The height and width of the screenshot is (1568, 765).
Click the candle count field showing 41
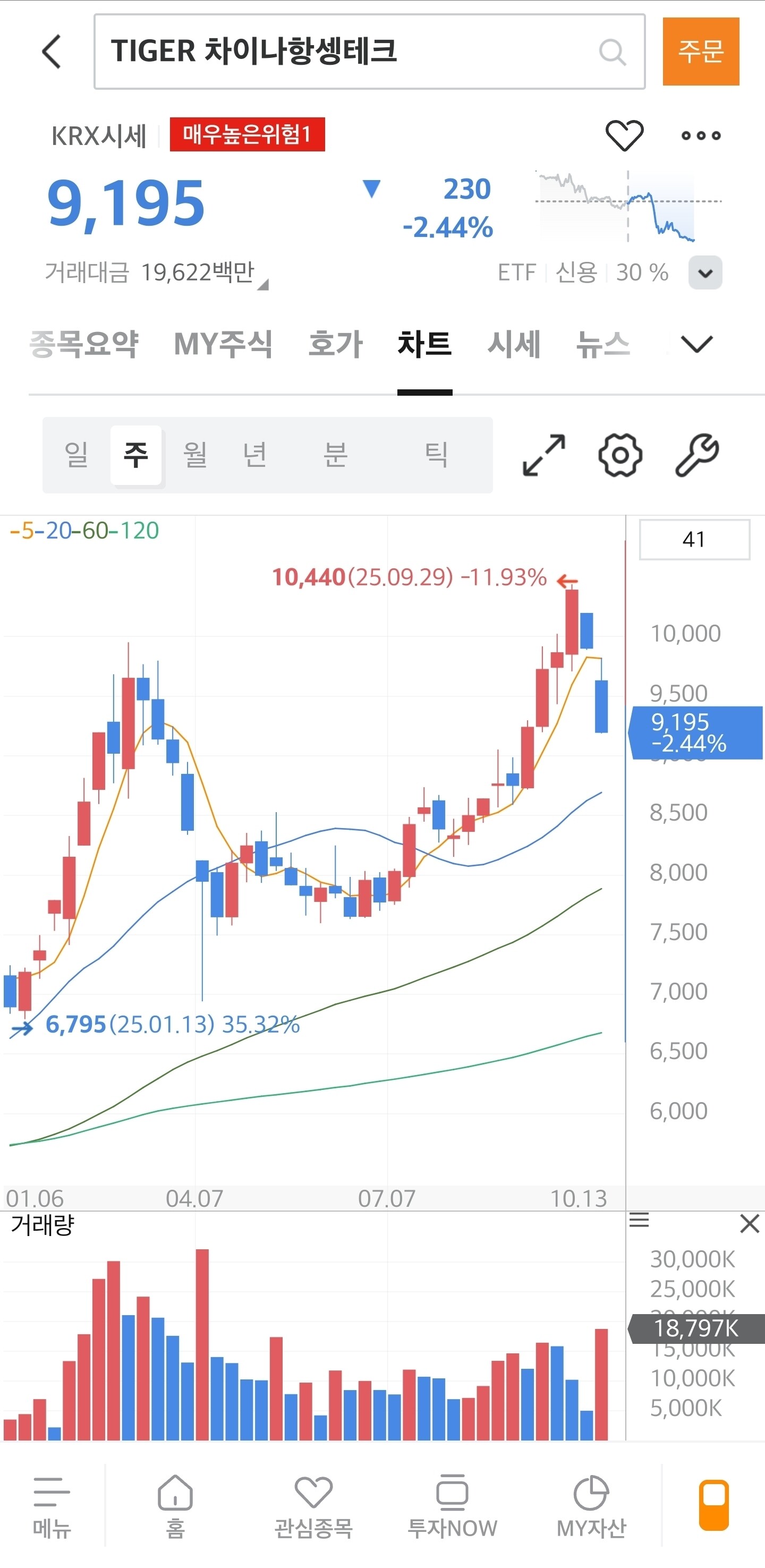point(694,539)
